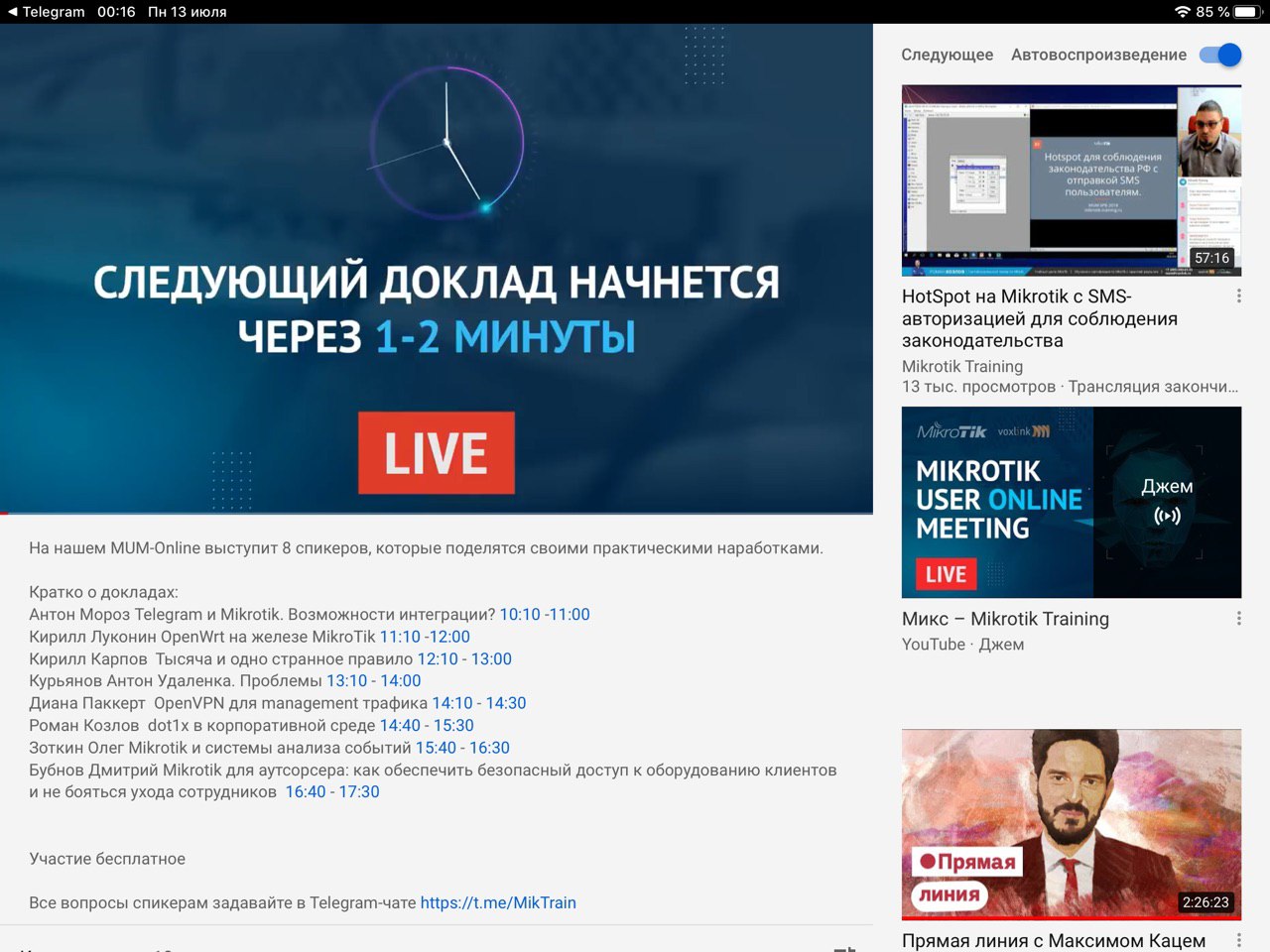The image size is (1270, 952).
Task: Tap the 'Кратко о докладах:' line
Action: (x=103, y=592)
